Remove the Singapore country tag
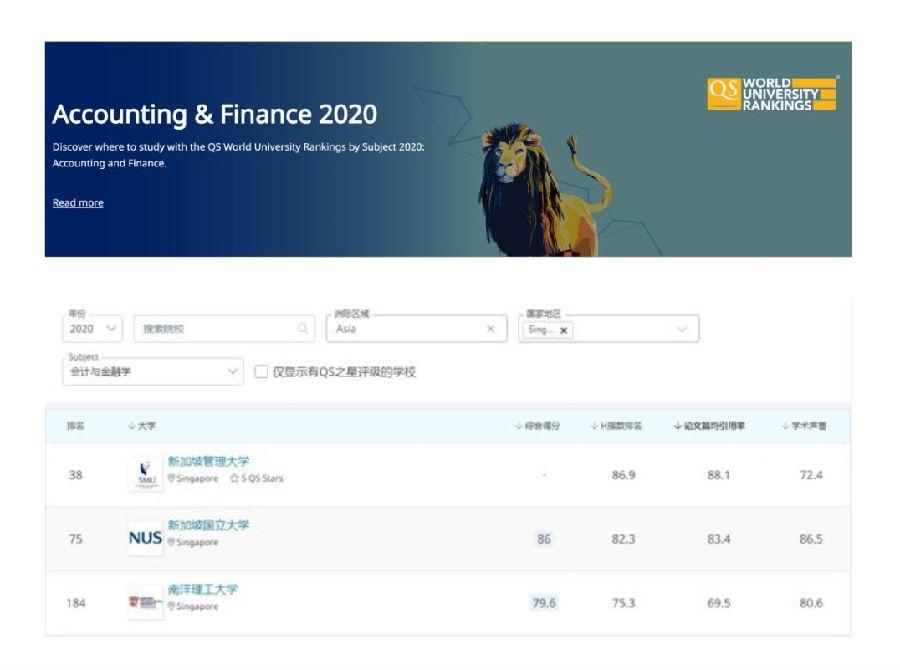Screen dimensions: 900x670 563,330
